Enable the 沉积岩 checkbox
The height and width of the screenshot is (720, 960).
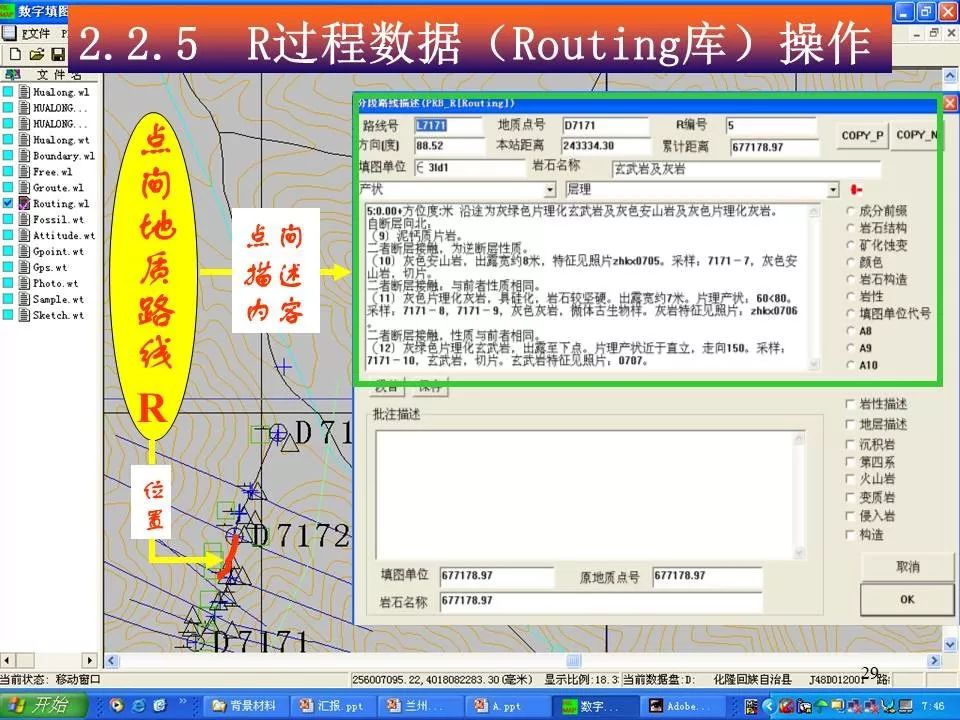pyautogui.click(x=851, y=443)
